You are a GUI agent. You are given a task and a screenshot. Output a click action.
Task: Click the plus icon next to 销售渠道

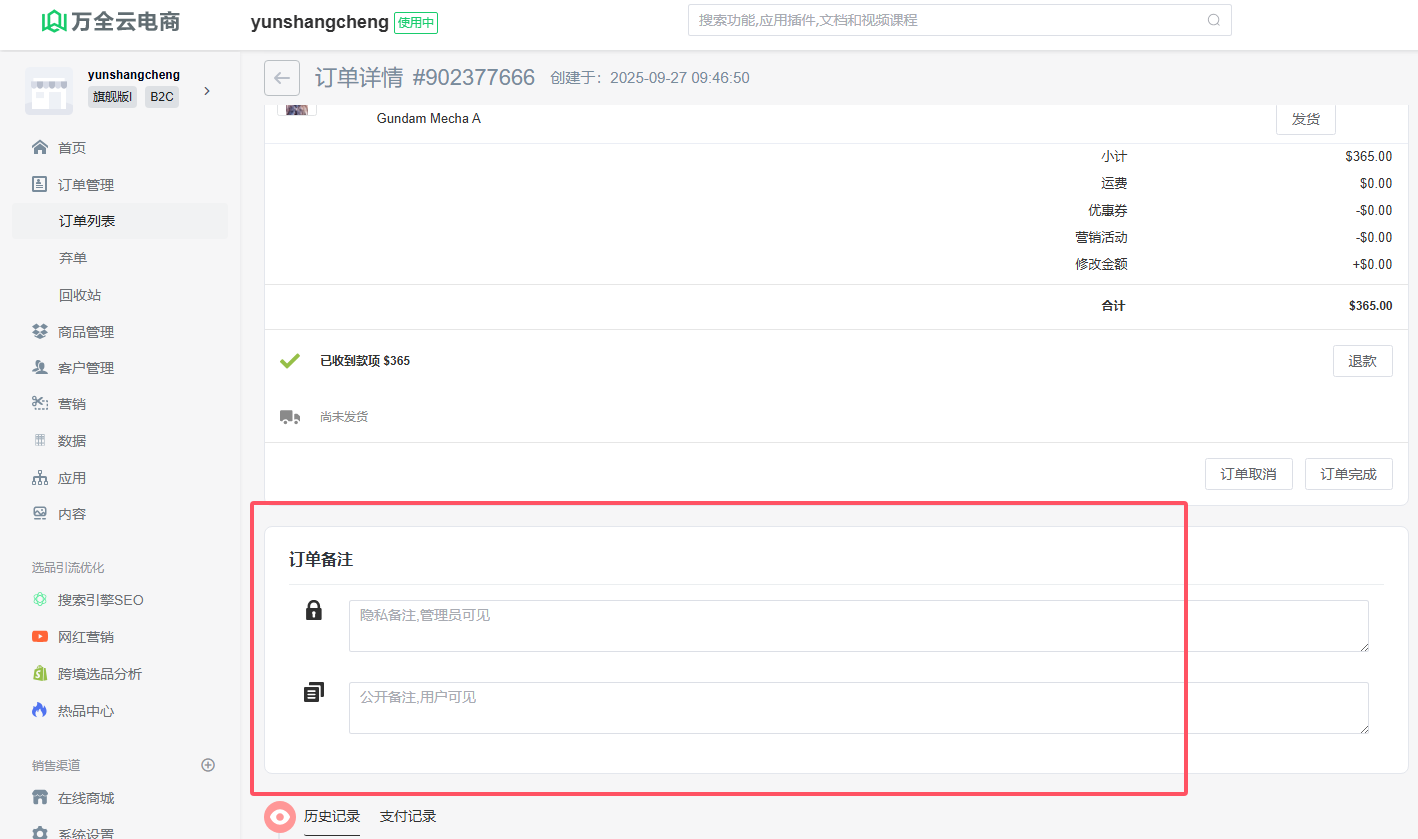click(208, 765)
